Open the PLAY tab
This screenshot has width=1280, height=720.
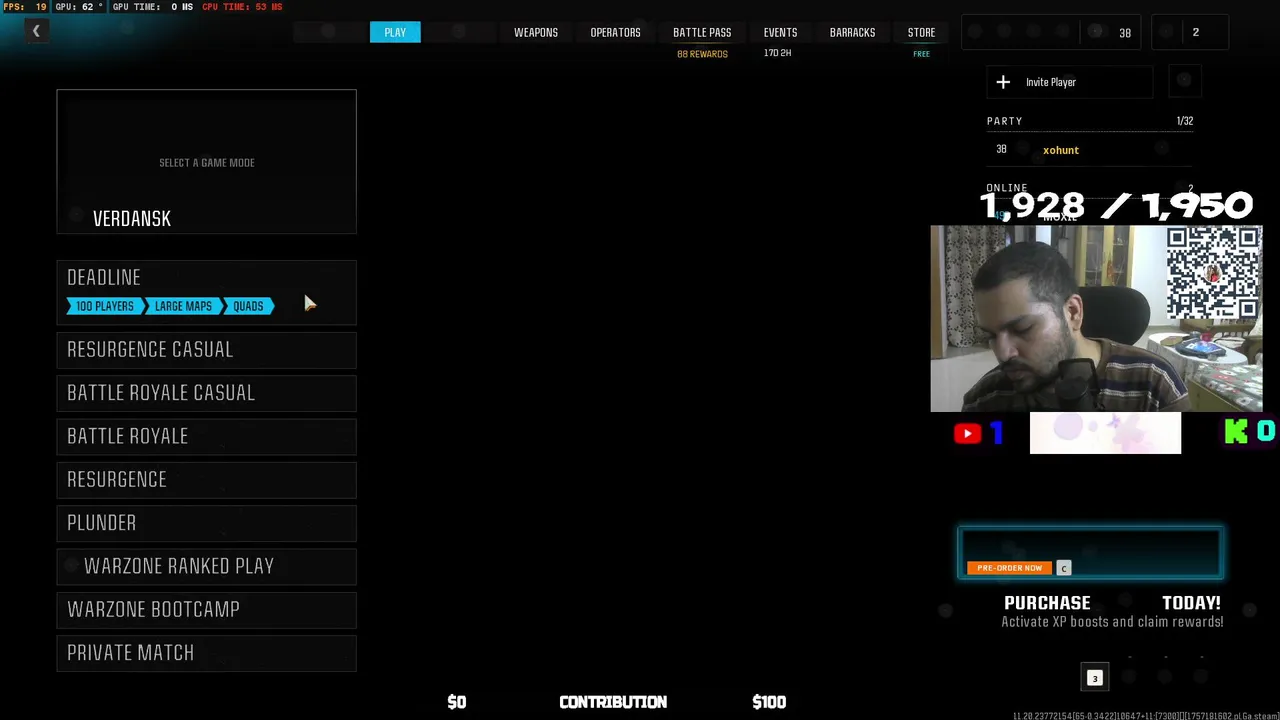(x=395, y=32)
